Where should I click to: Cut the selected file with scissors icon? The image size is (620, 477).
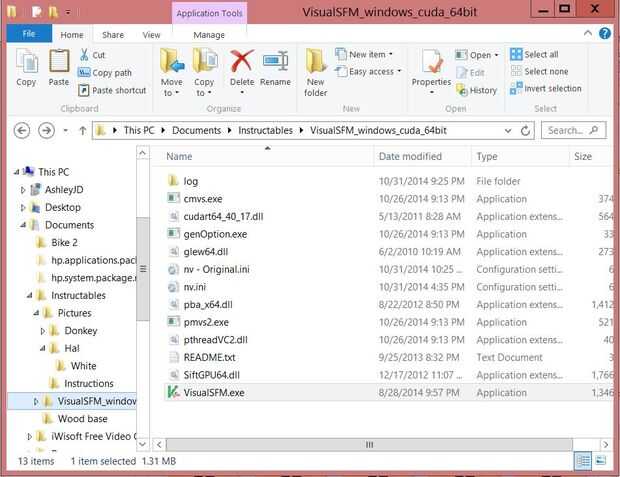(93, 55)
